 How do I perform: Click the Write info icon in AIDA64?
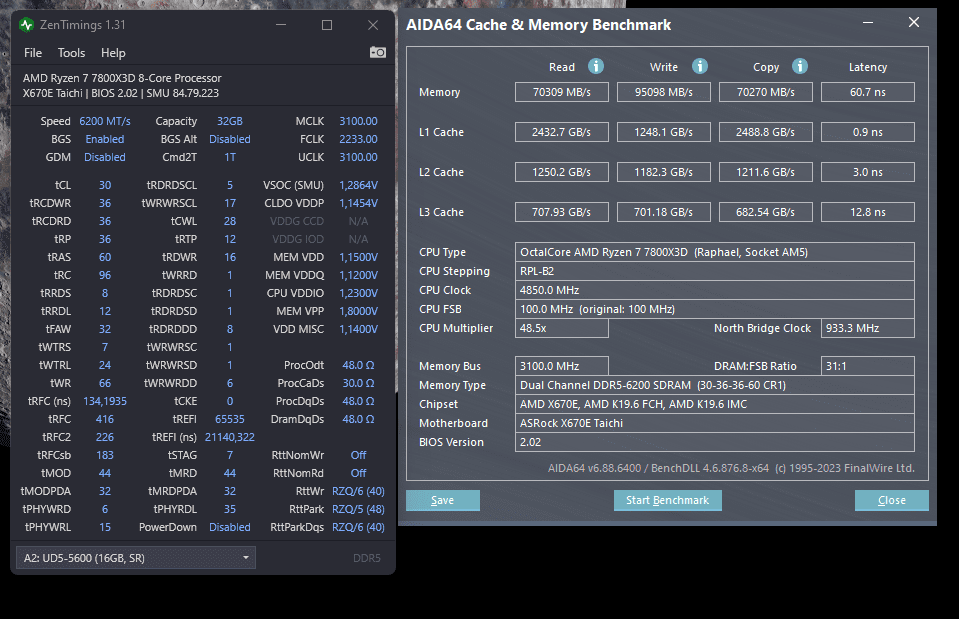(700, 66)
